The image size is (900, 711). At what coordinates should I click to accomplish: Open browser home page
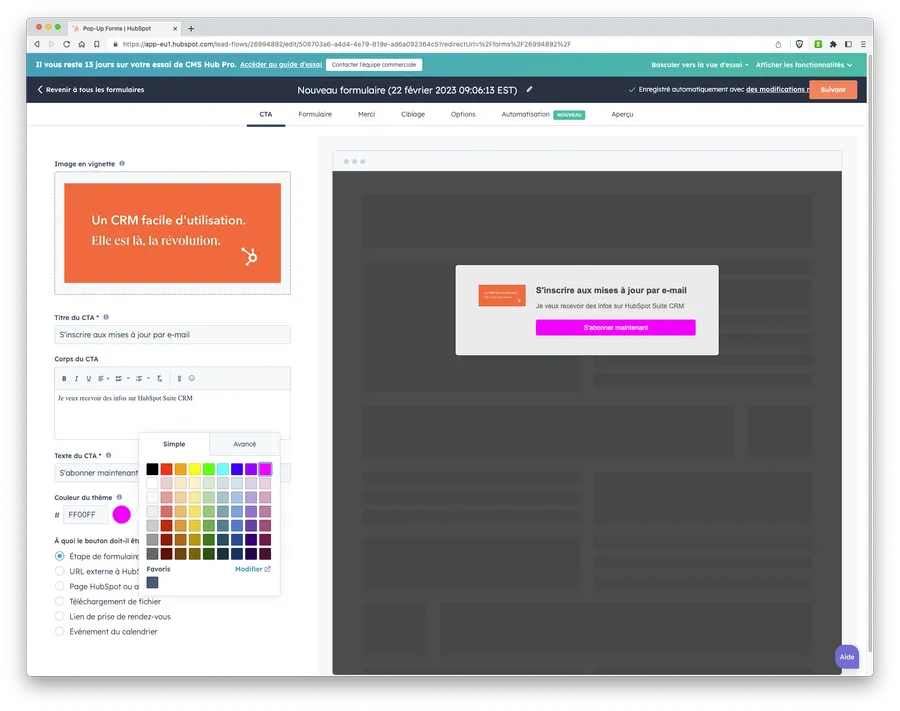82,44
